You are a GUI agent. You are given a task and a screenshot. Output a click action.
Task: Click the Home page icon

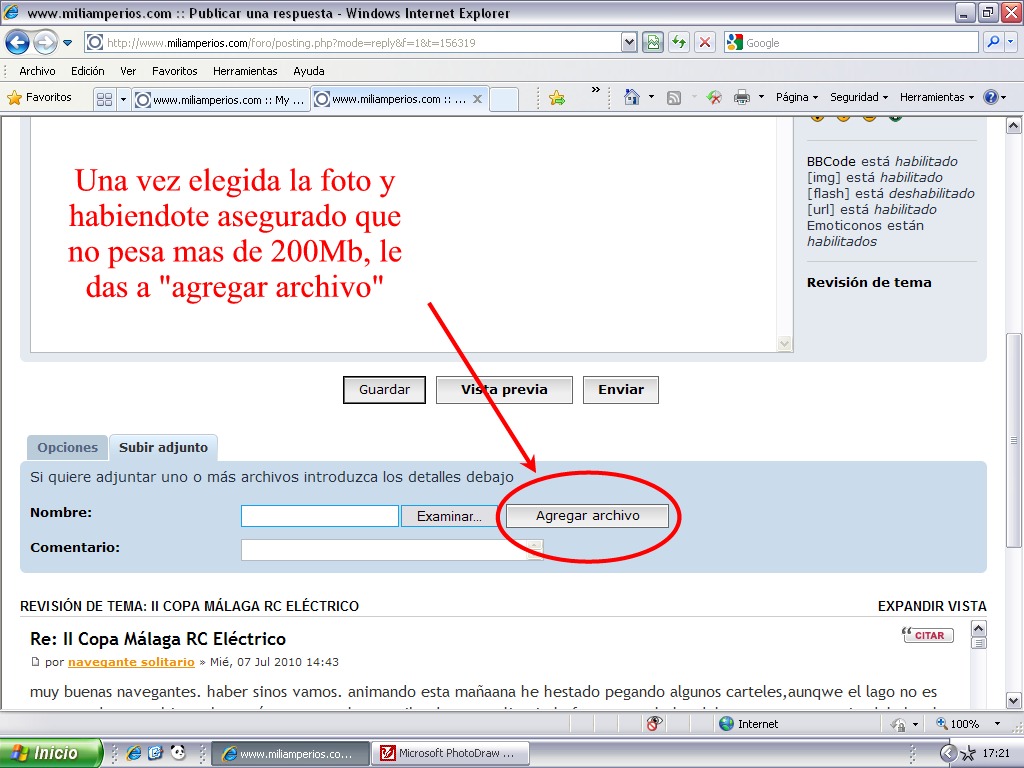(632, 97)
